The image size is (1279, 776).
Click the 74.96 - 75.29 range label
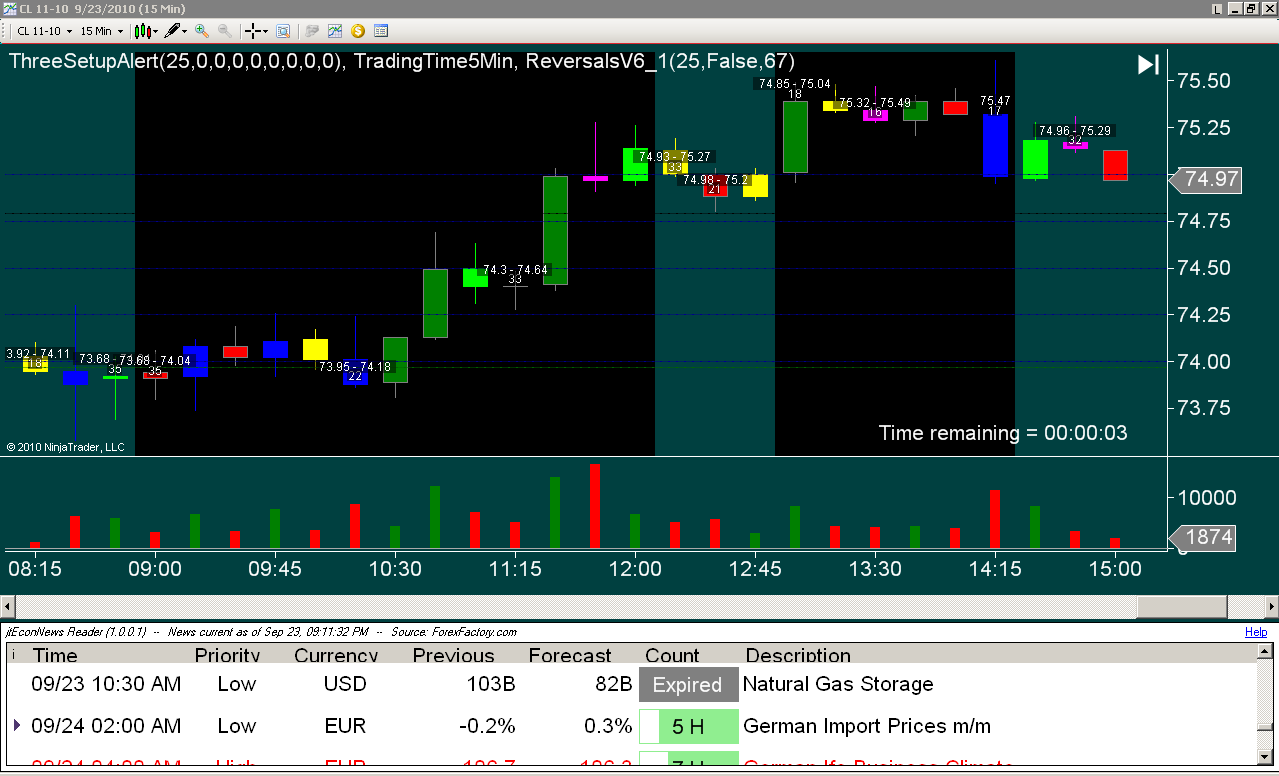pyautogui.click(x=1075, y=131)
